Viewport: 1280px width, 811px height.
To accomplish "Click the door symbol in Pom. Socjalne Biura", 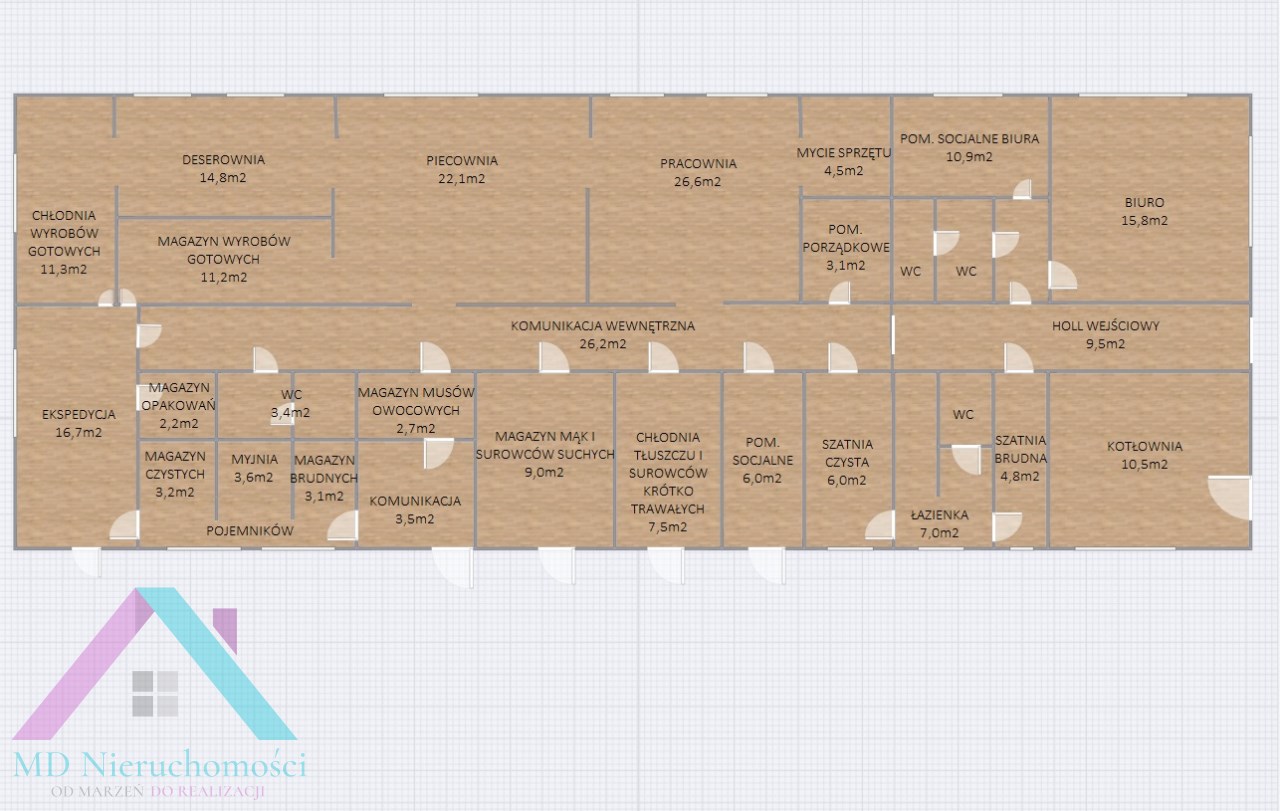I will (1021, 189).
